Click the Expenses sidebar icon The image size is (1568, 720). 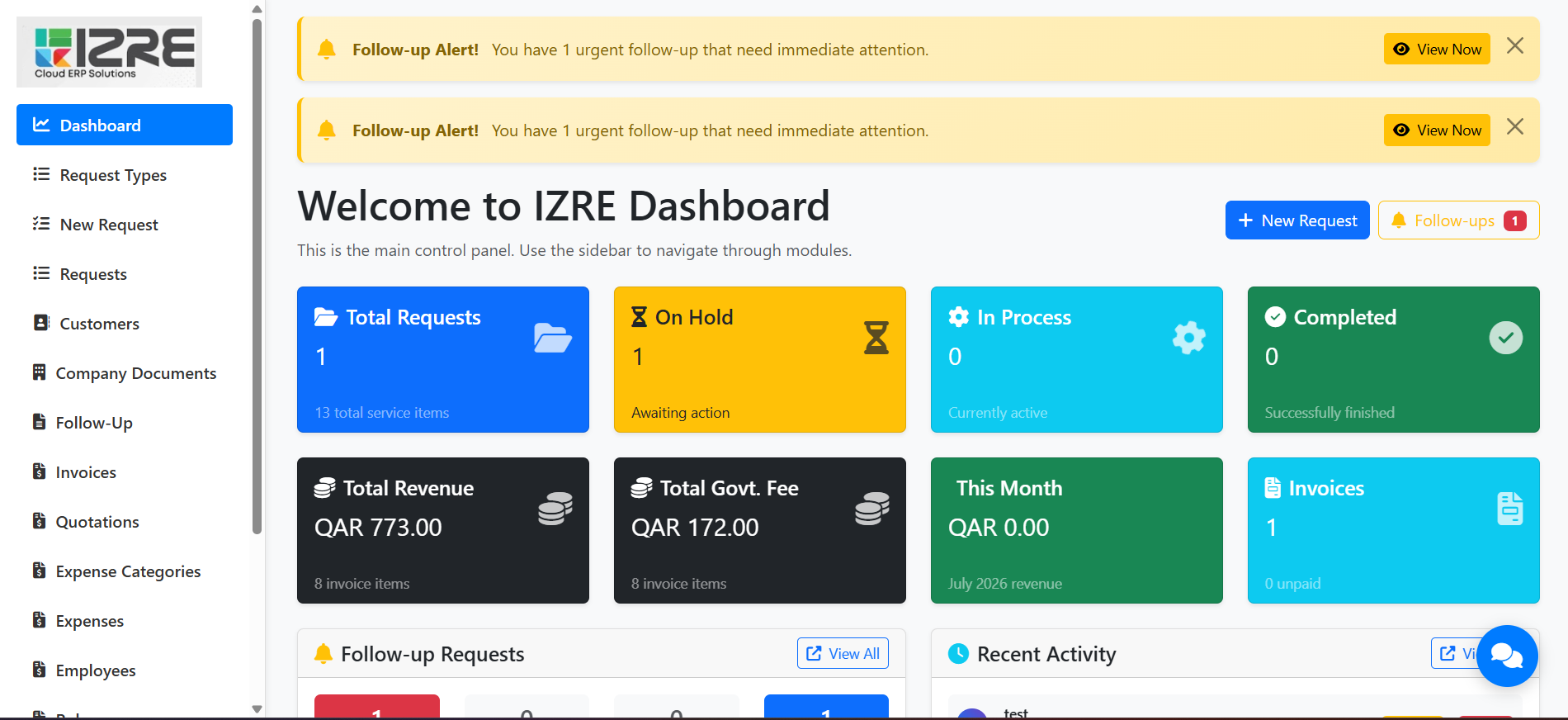(x=39, y=620)
